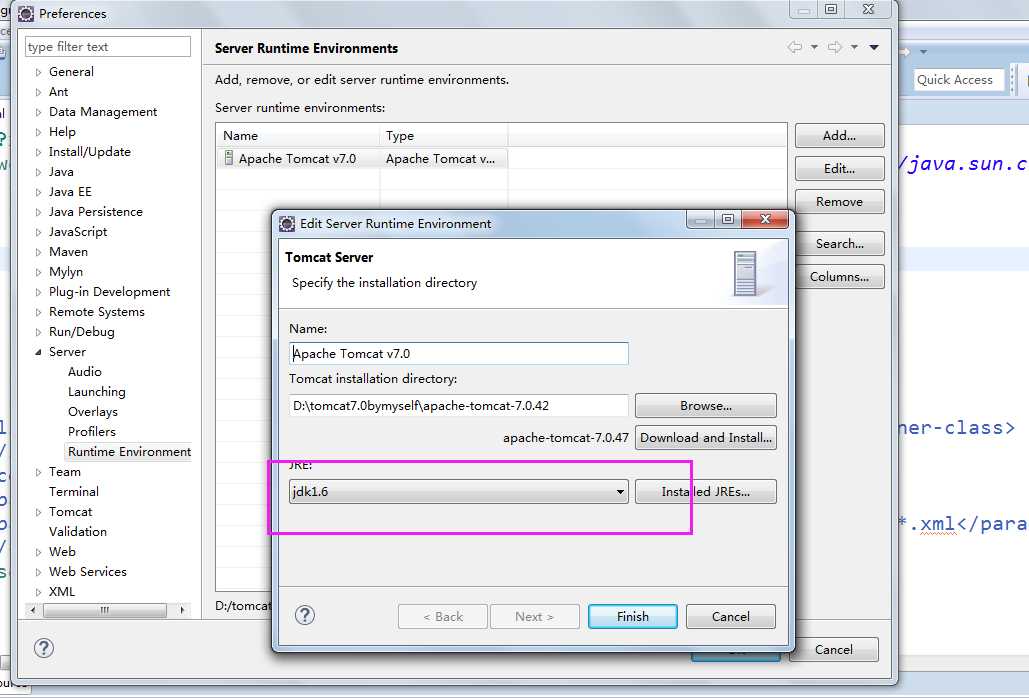This screenshot has height=698, width=1029.
Task: Open the back history dropdown arrow
Action: coord(814,47)
